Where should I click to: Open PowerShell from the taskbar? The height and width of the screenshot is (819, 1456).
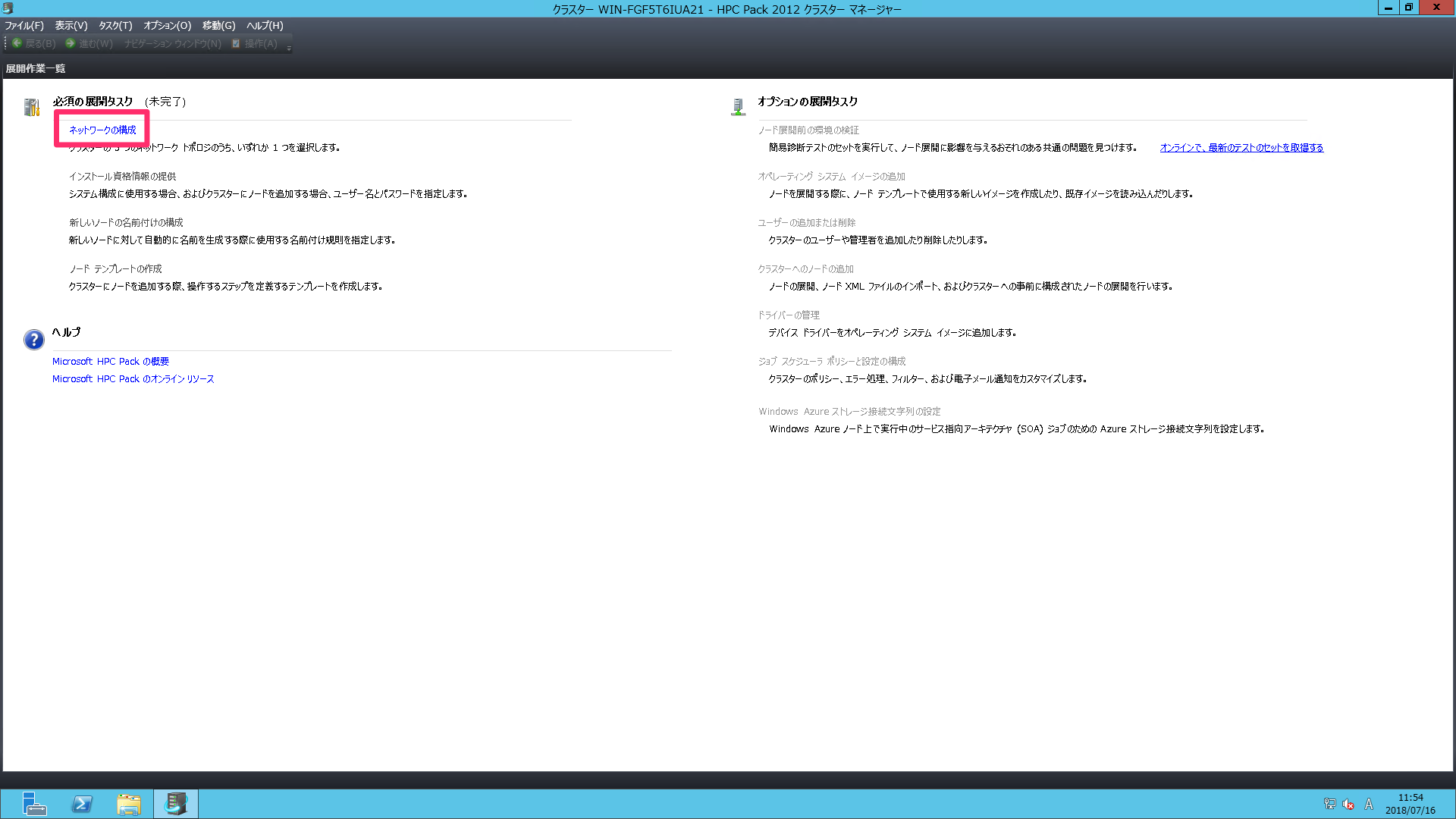[x=81, y=803]
